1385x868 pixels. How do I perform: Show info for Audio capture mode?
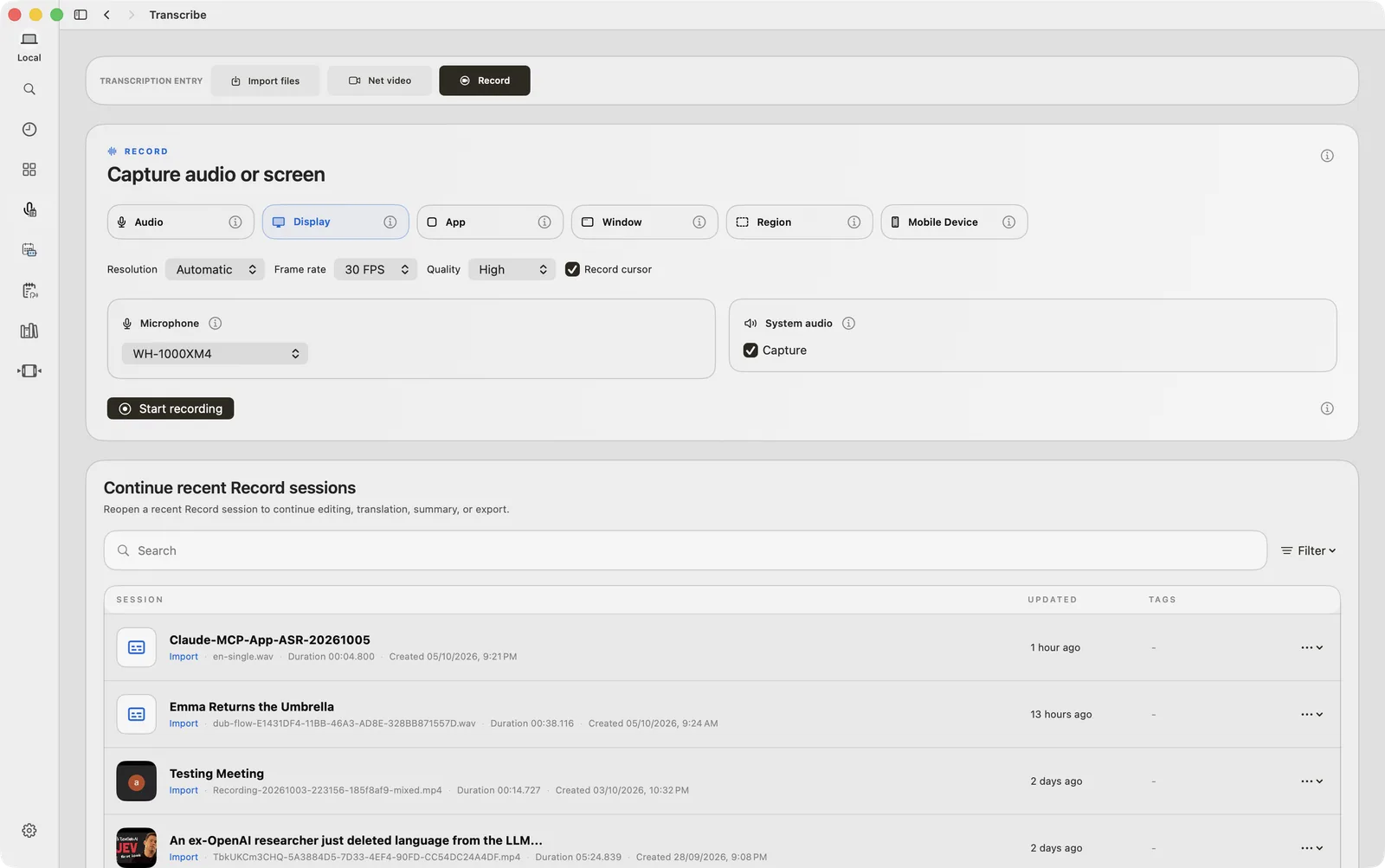coord(235,222)
